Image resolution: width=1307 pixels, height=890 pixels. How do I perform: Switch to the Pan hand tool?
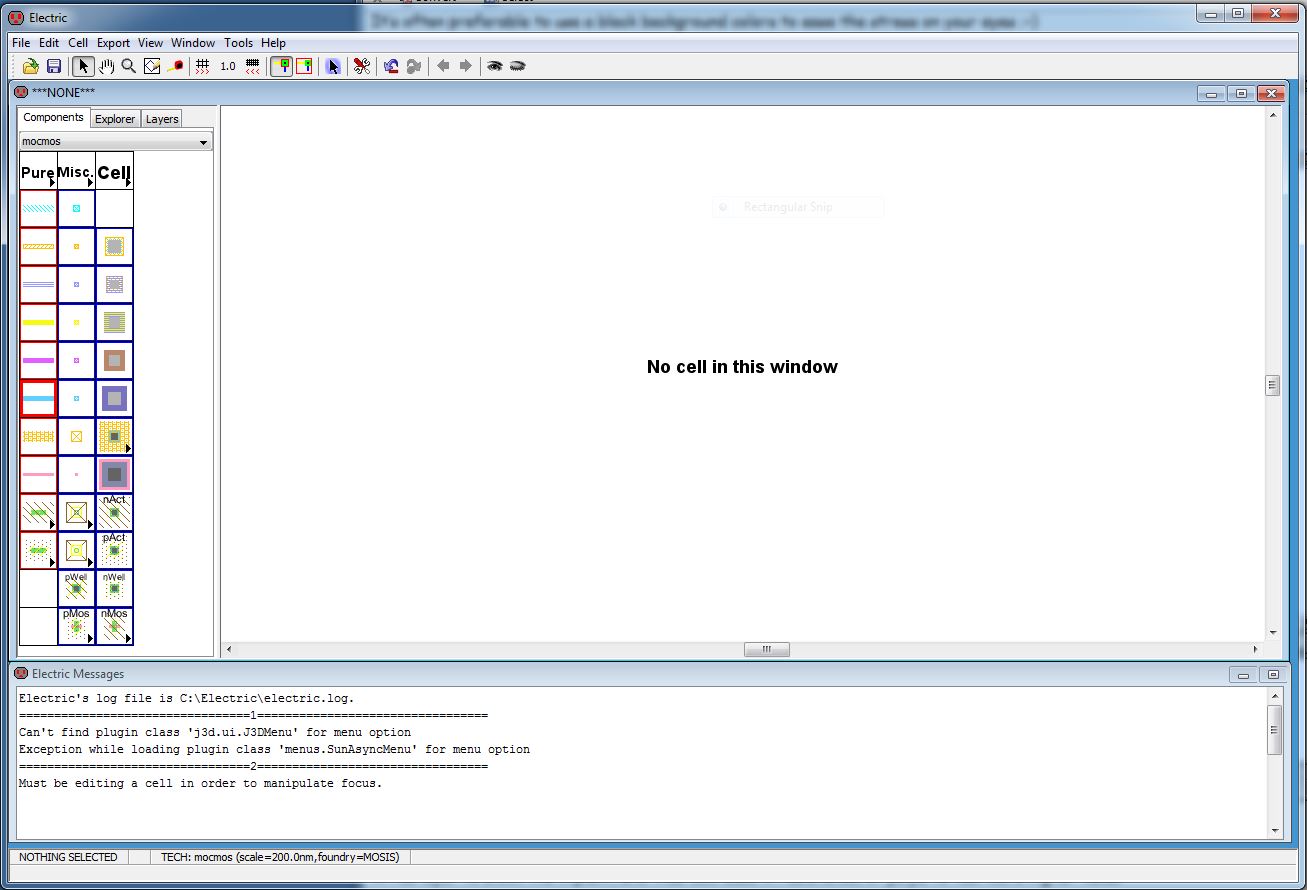click(x=107, y=66)
